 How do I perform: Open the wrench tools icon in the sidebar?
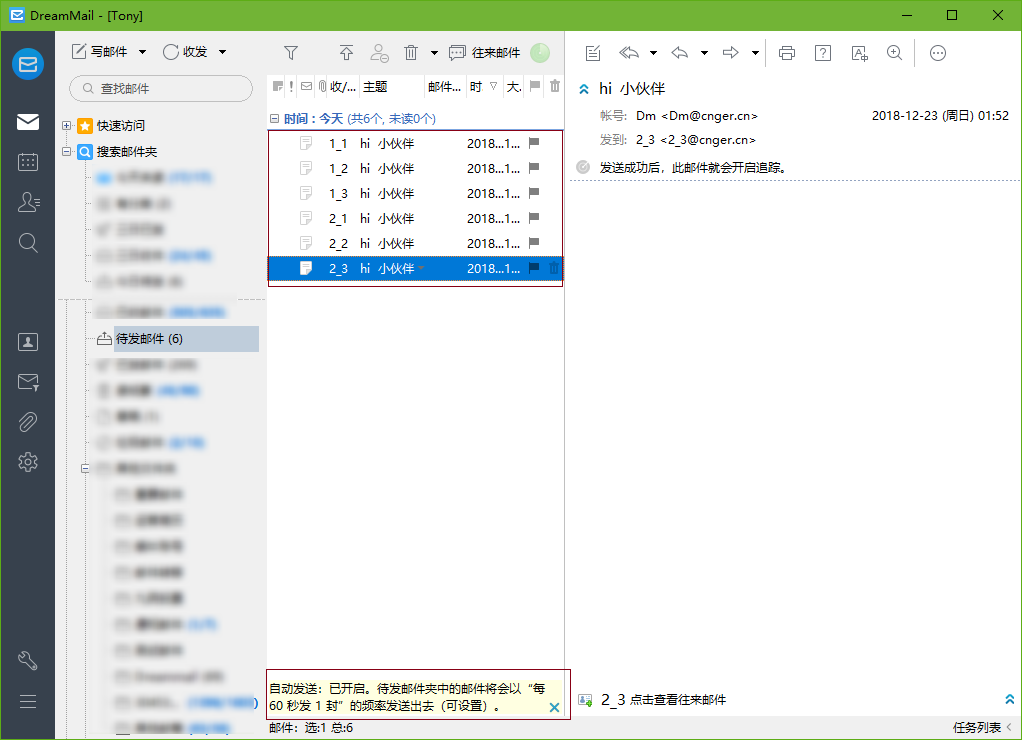[28, 661]
